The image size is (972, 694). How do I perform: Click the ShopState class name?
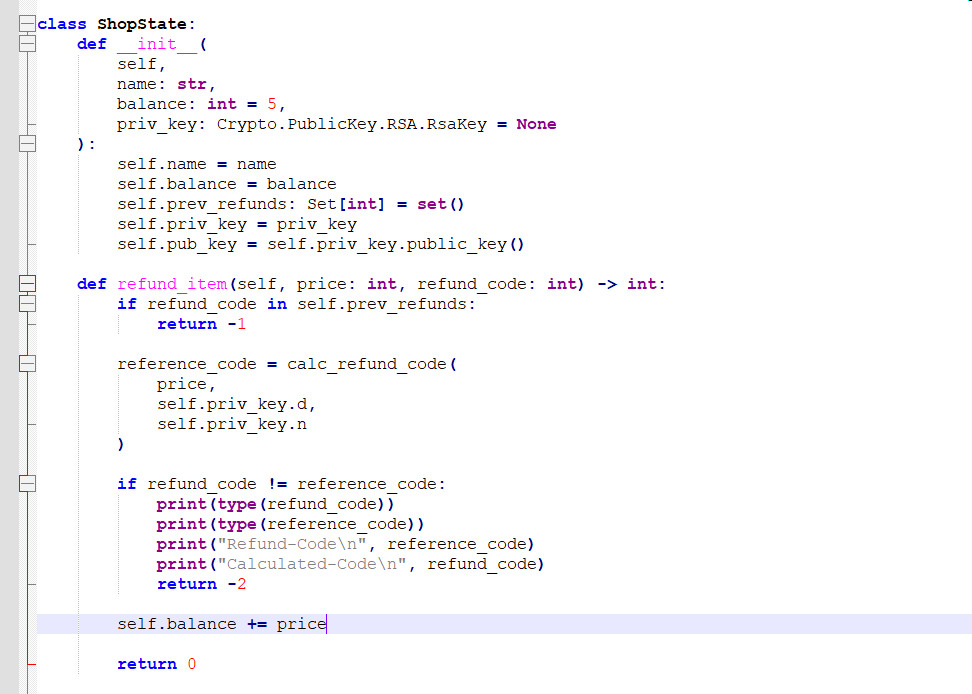tap(141, 24)
